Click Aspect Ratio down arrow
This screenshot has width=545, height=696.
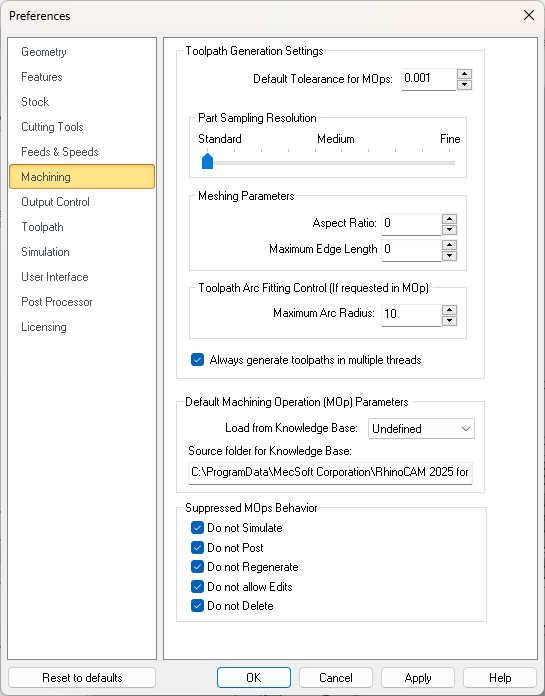[450, 229]
